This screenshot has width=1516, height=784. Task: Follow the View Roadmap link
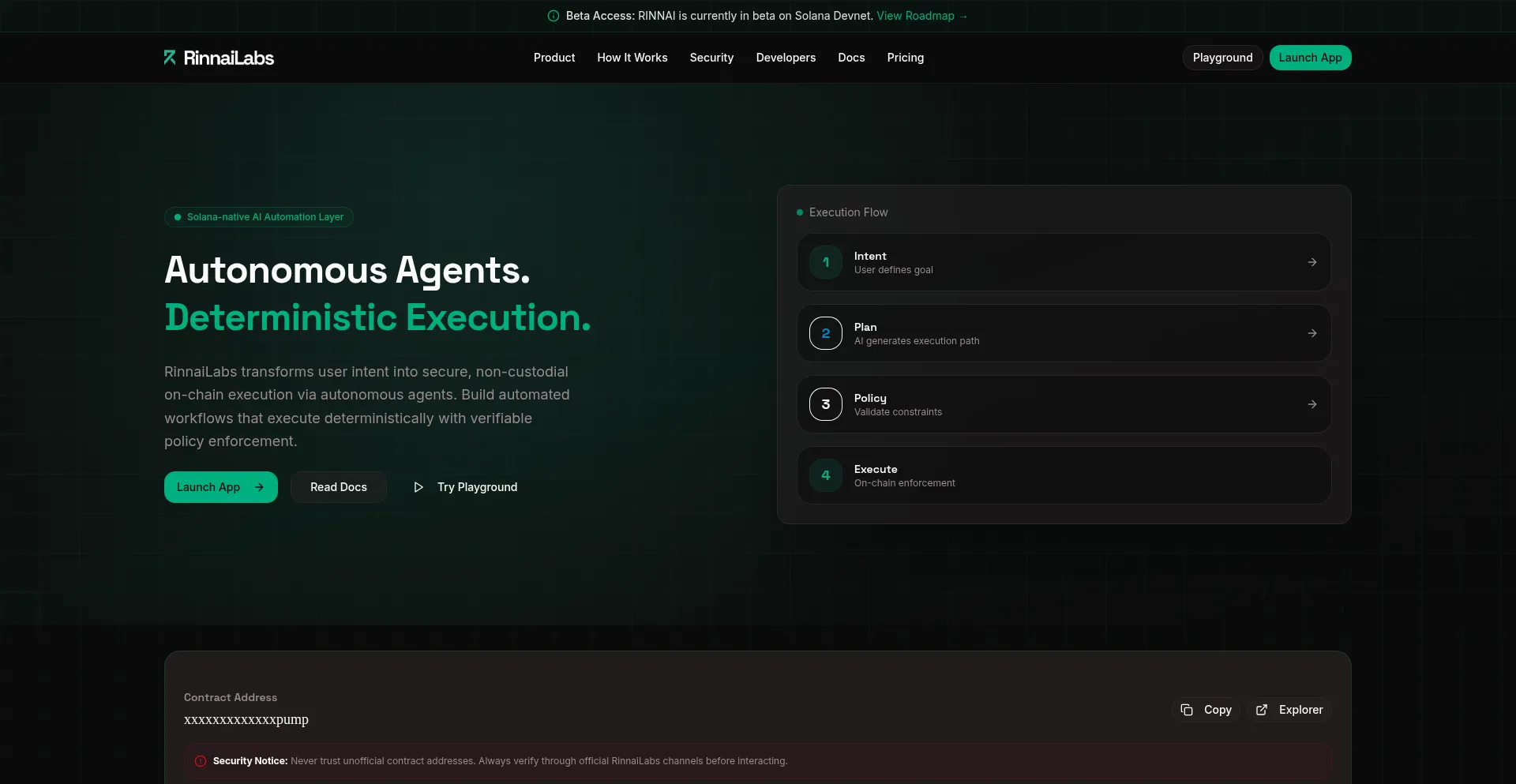(921, 16)
